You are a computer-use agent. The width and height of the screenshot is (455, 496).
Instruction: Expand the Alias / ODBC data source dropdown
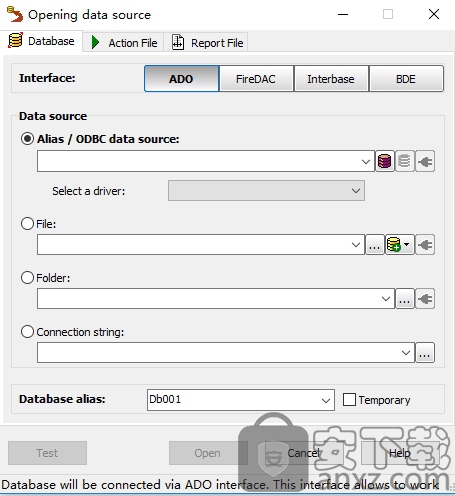[366, 162]
